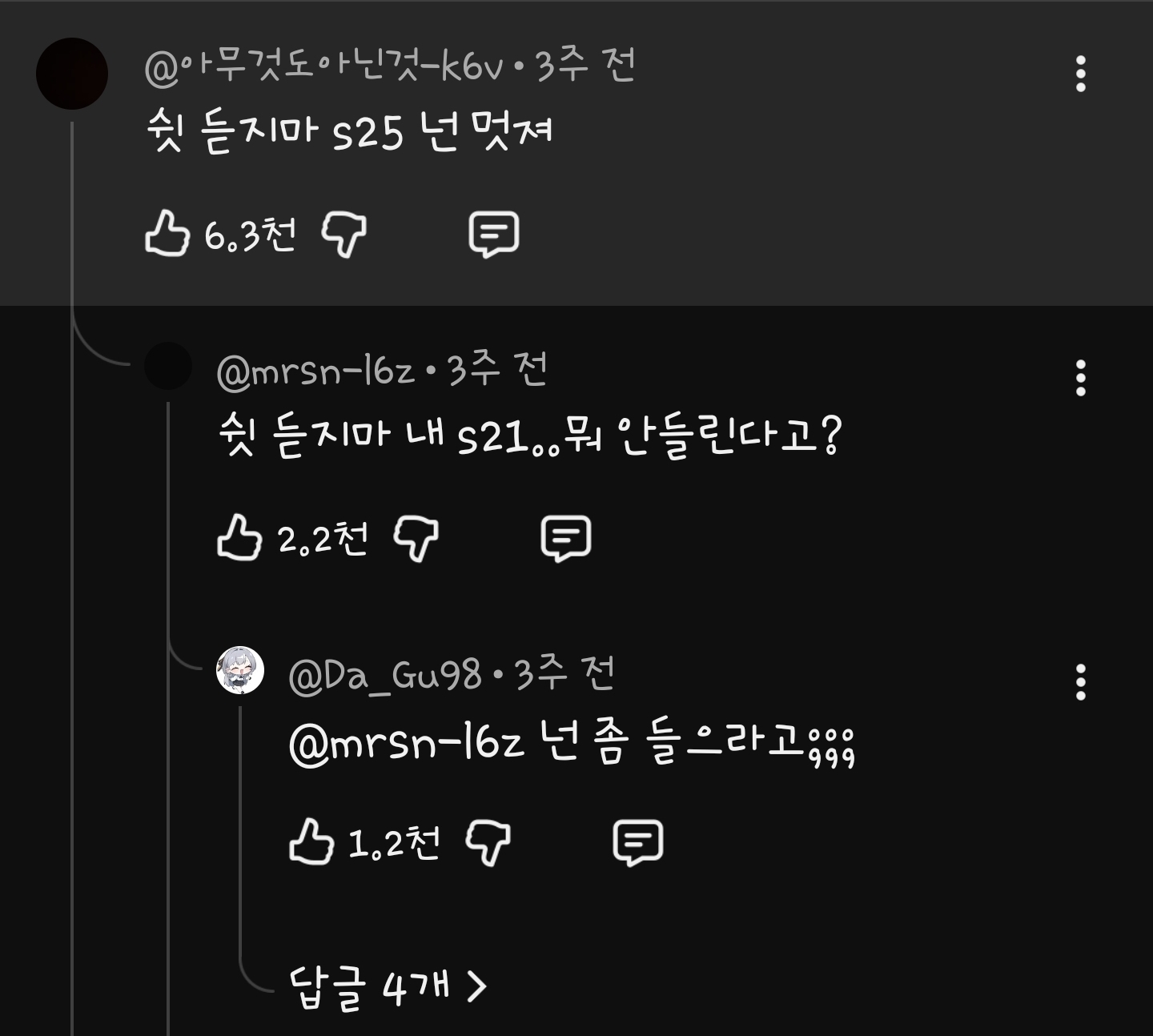The width and height of the screenshot is (1153, 1036).
Task: Reply to the top s25 comment
Action: [493, 234]
